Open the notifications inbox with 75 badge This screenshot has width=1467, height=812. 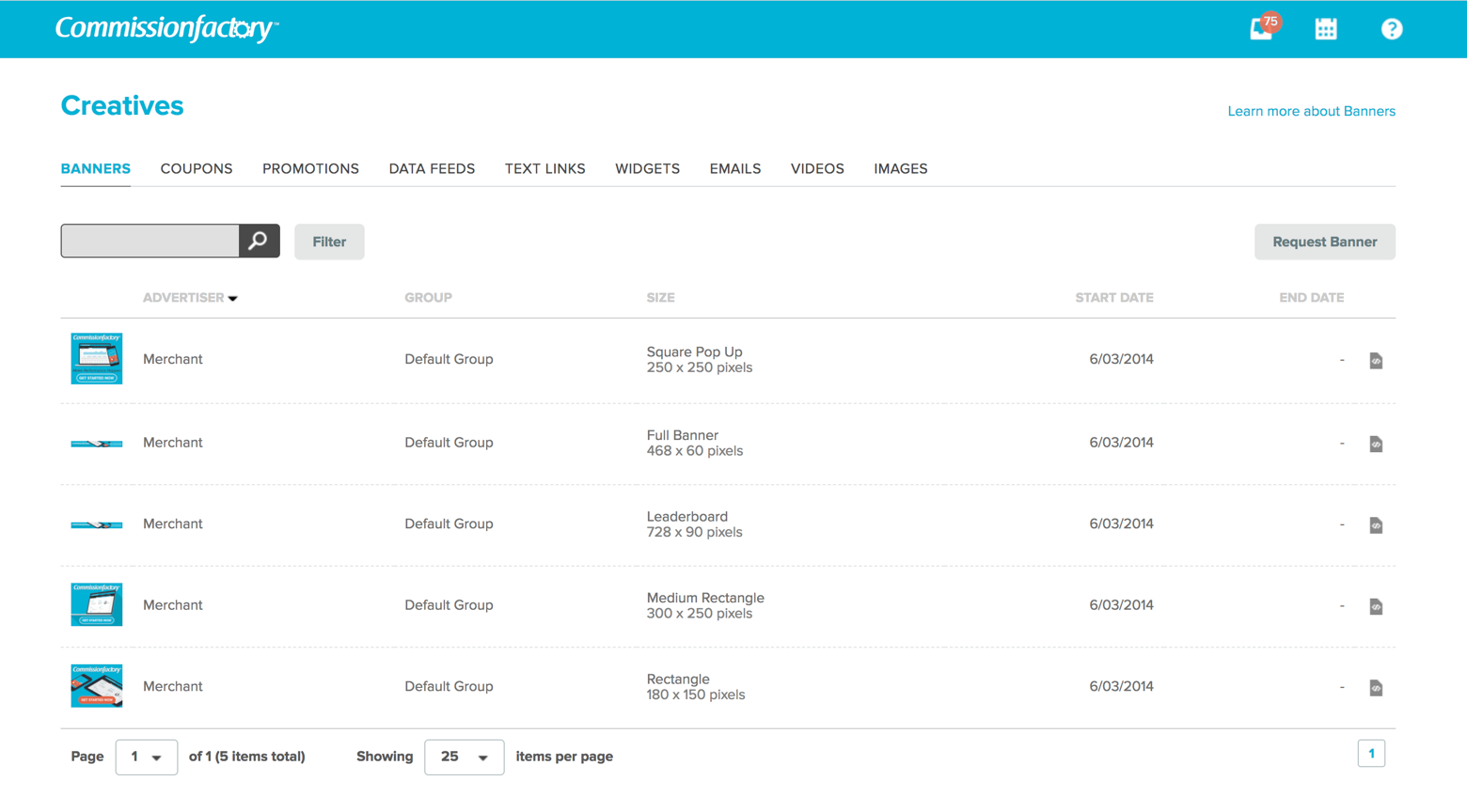click(1262, 28)
